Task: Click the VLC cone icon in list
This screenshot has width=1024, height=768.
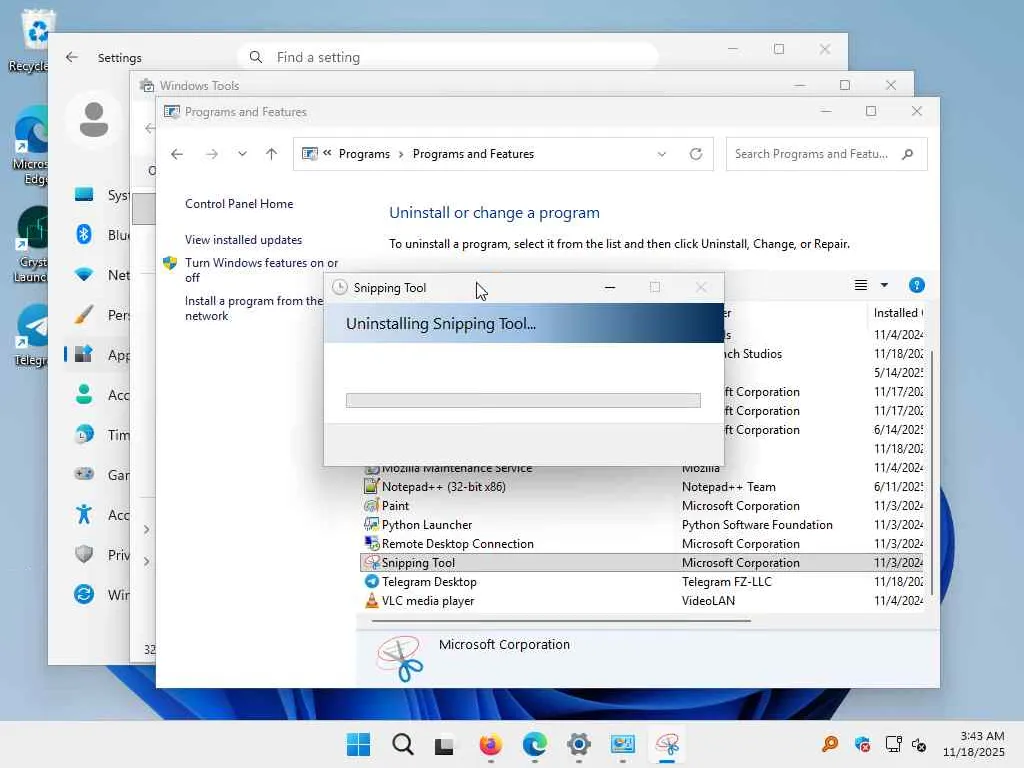Action: click(372, 600)
